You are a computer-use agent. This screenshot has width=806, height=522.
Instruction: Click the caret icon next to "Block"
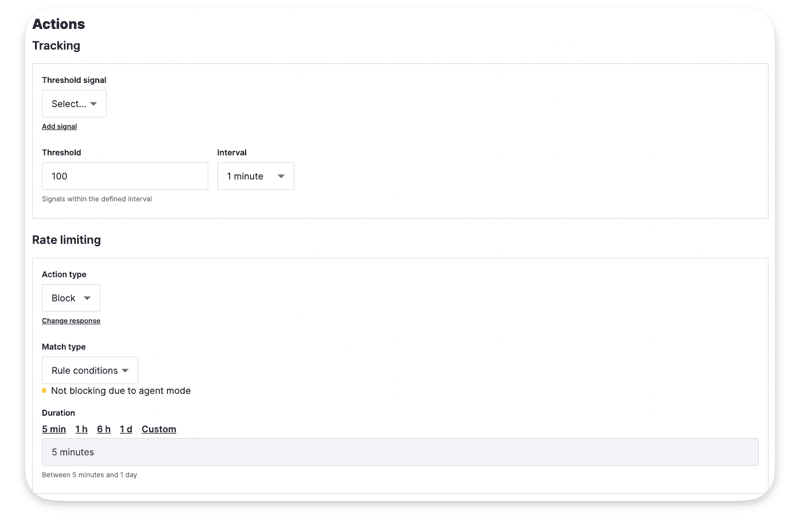point(87,299)
